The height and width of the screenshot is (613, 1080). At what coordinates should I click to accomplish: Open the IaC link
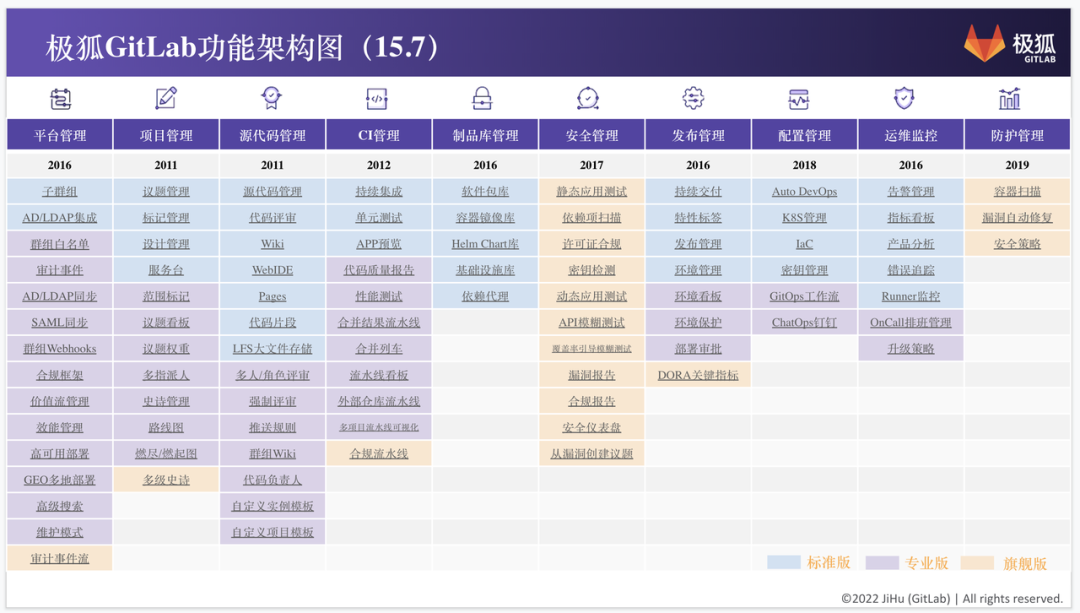(804, 244)
